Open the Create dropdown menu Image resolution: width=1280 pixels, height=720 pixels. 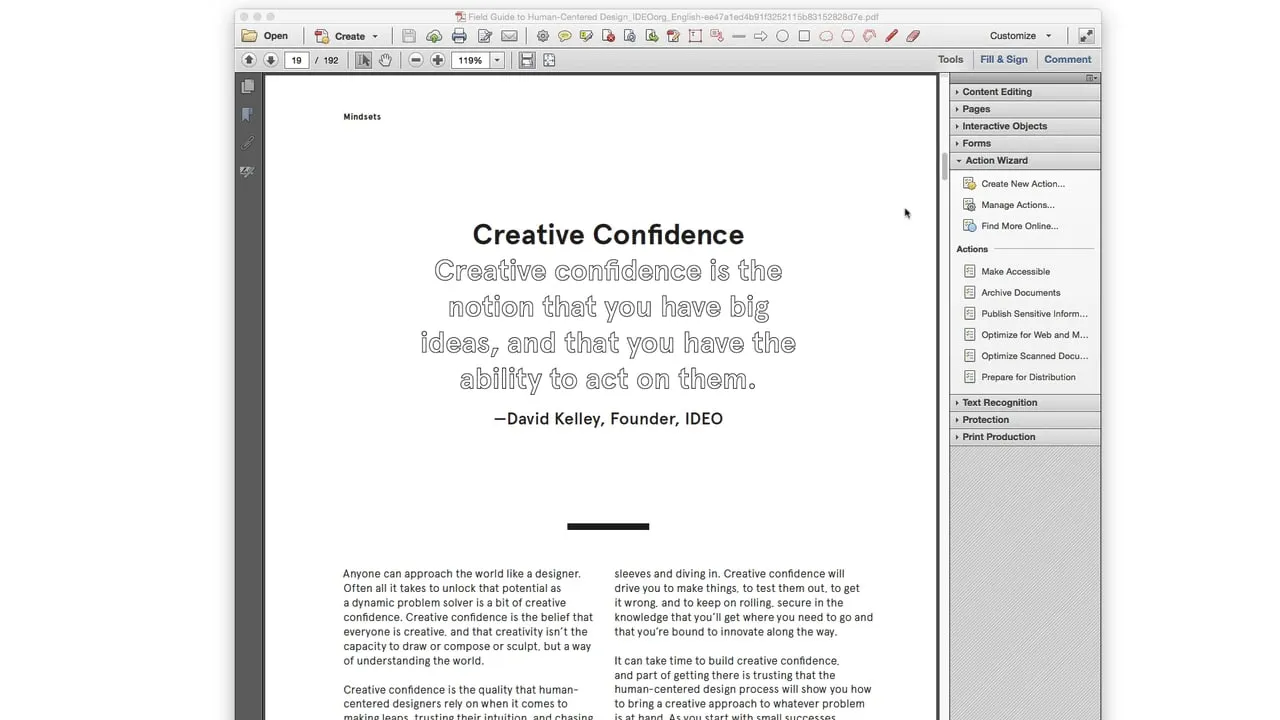[x=347, y=36]
